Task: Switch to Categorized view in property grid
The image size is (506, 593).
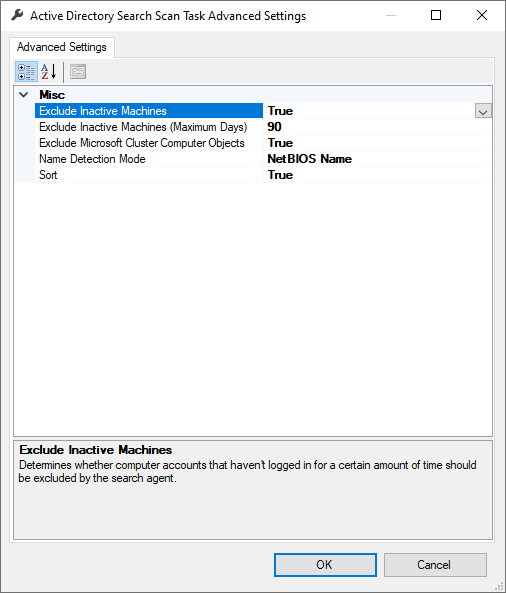Action: point(26,72)
